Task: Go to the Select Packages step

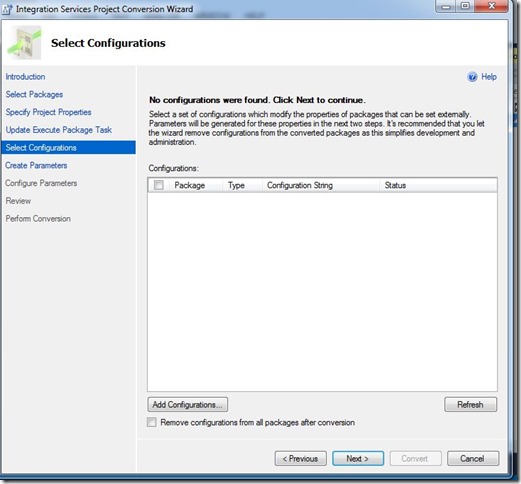Action: [x=34, y=94]
